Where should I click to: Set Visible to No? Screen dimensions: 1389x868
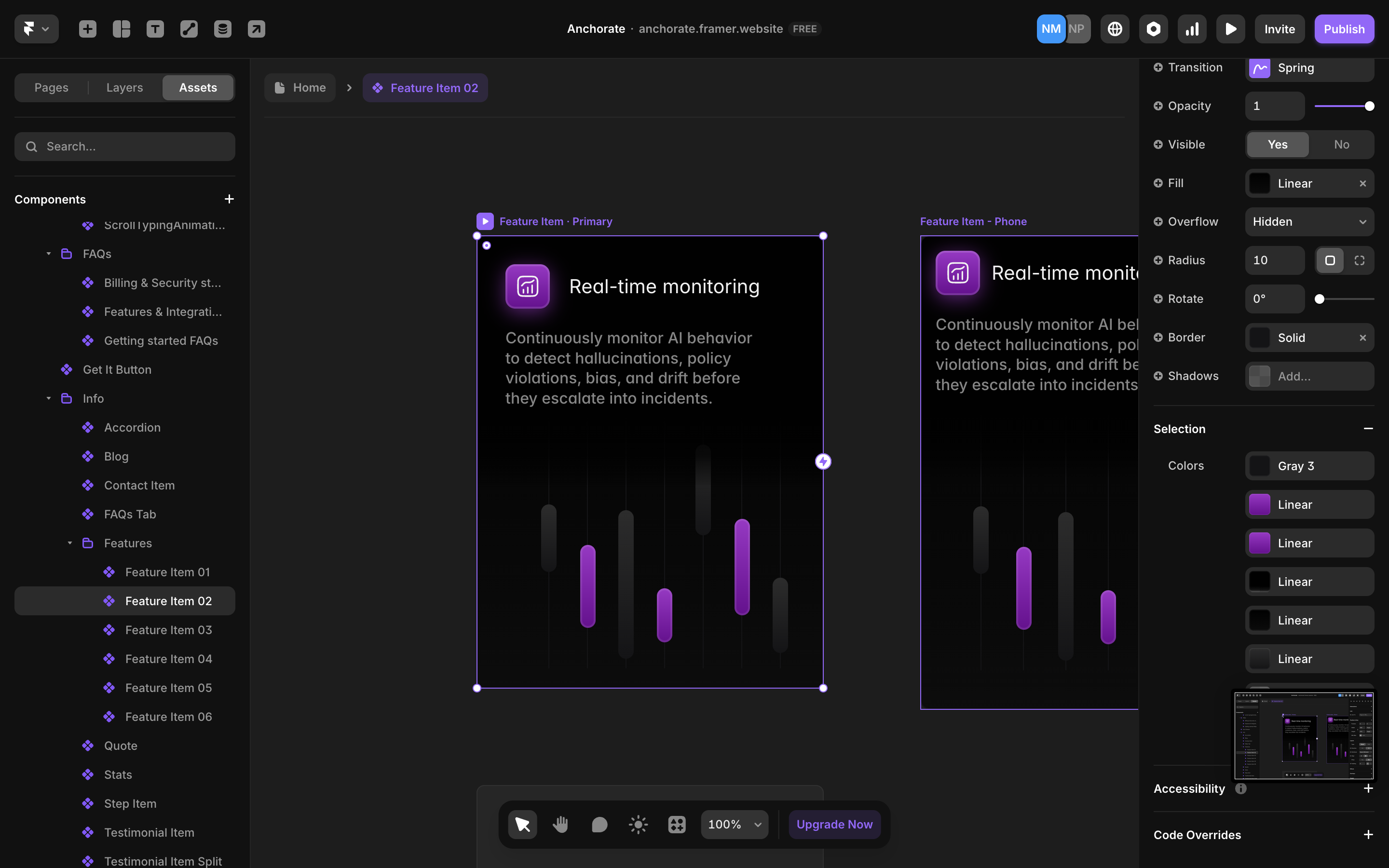pyautogui.click(x=1341, y=145)
